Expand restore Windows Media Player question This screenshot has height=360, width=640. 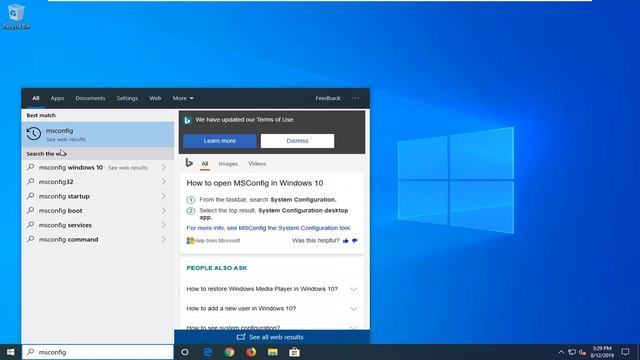272,289
